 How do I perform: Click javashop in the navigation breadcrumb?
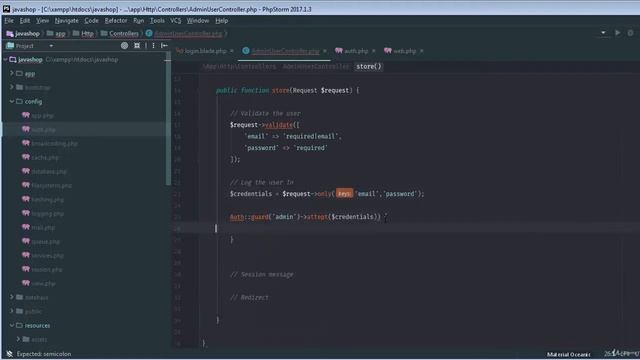(x=23, y=33)
